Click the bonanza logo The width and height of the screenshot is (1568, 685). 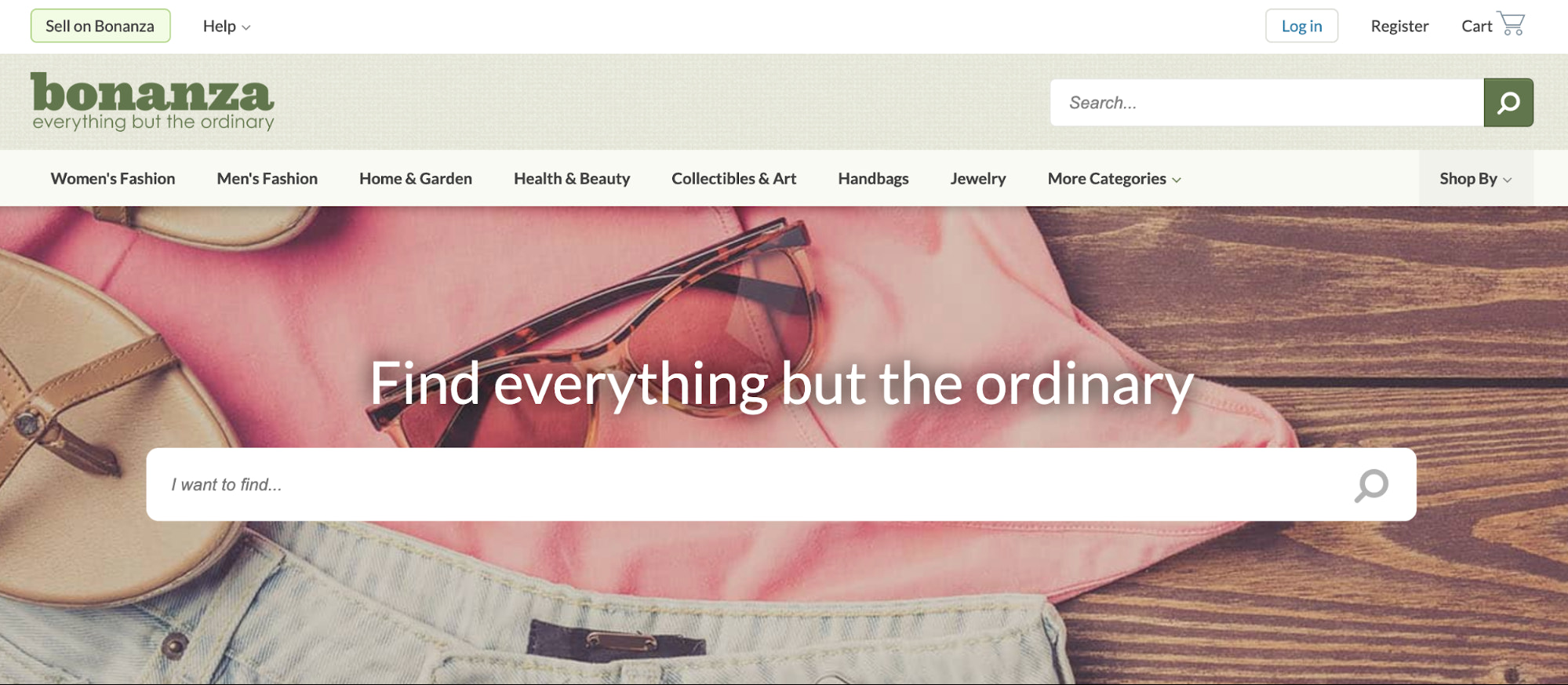[x=153, y=101]
